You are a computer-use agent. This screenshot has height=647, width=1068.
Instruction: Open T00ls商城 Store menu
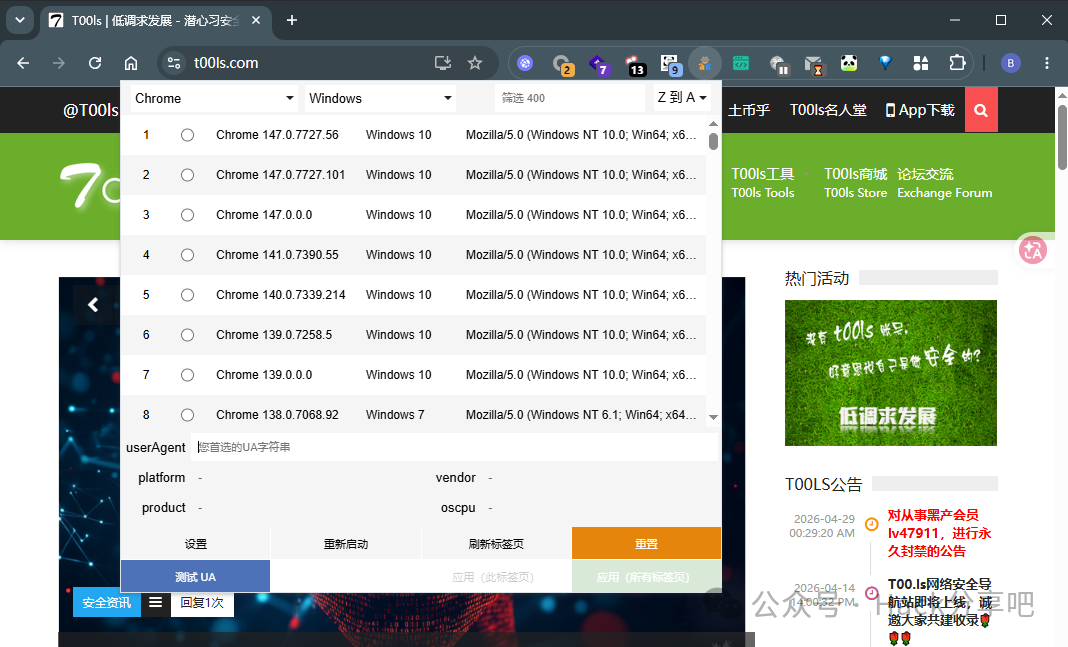tap(855, 183)
